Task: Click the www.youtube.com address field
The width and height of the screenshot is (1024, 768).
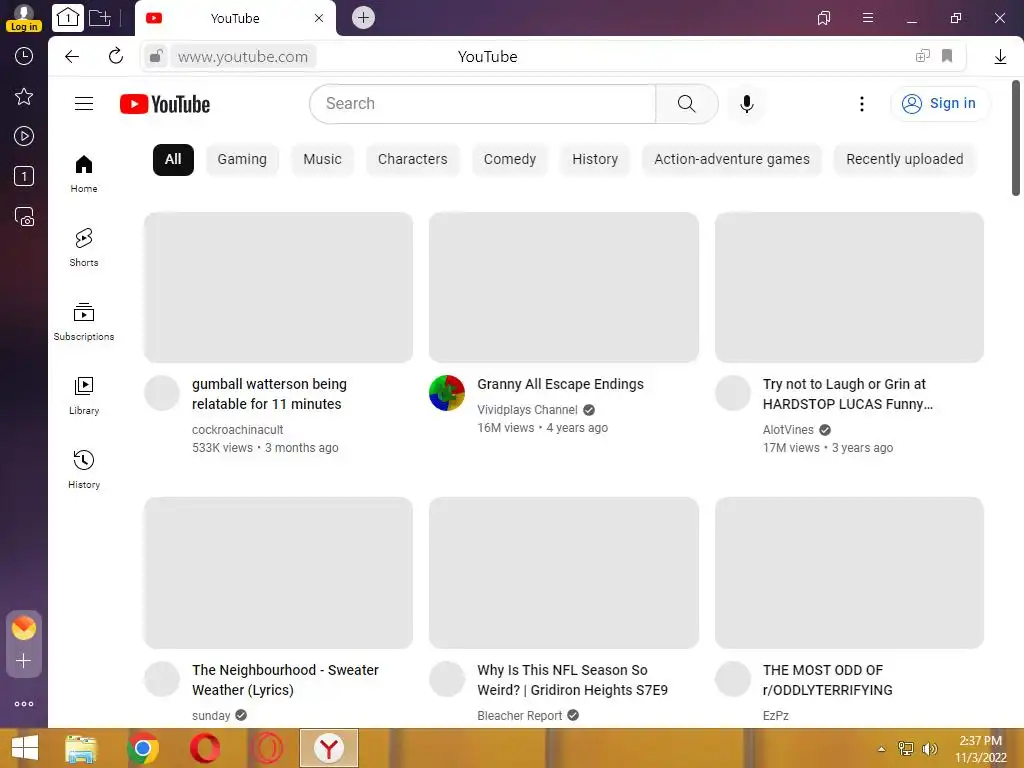Action: click(x=243, y=57)
